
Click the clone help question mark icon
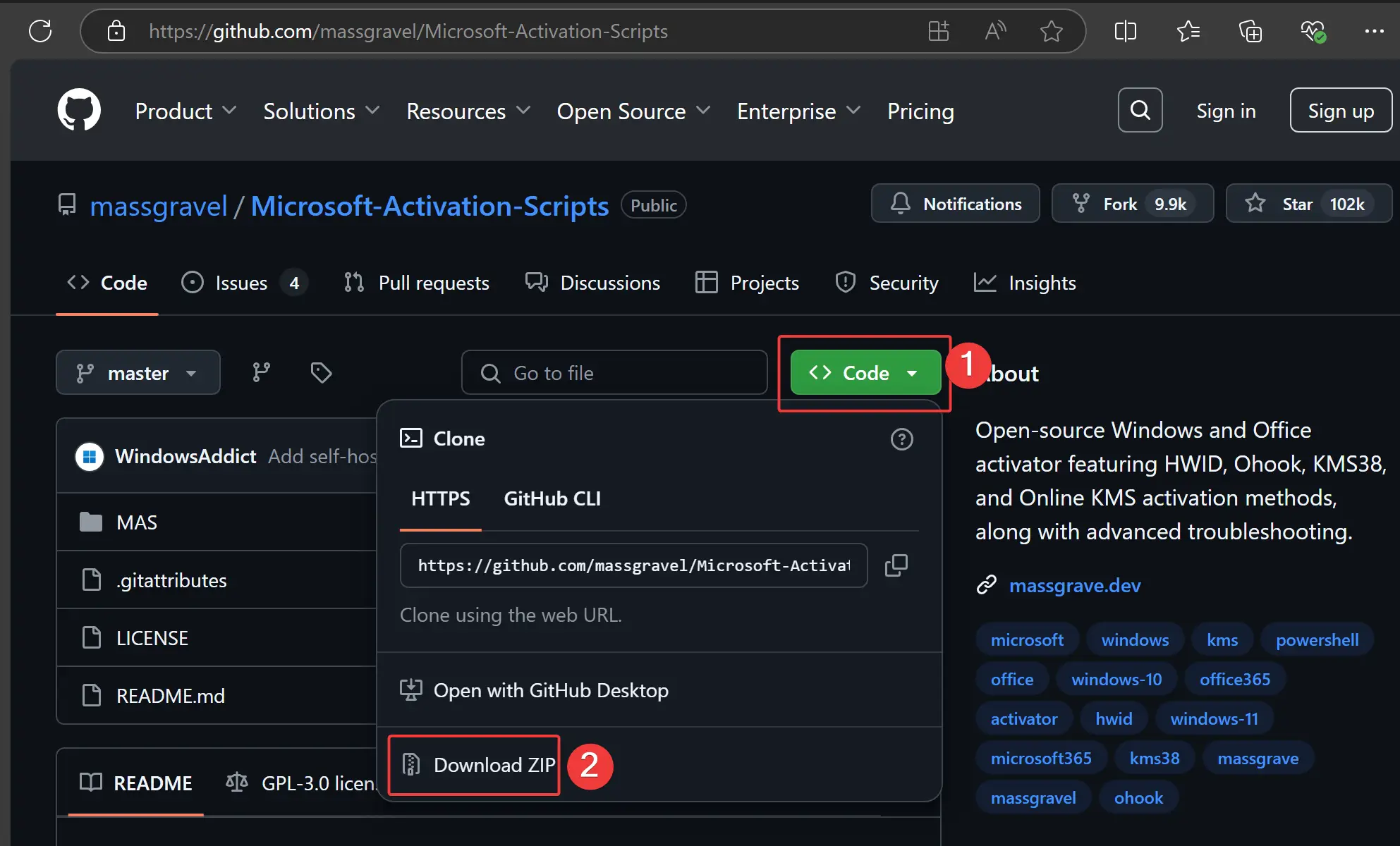(x=901, y=439)
